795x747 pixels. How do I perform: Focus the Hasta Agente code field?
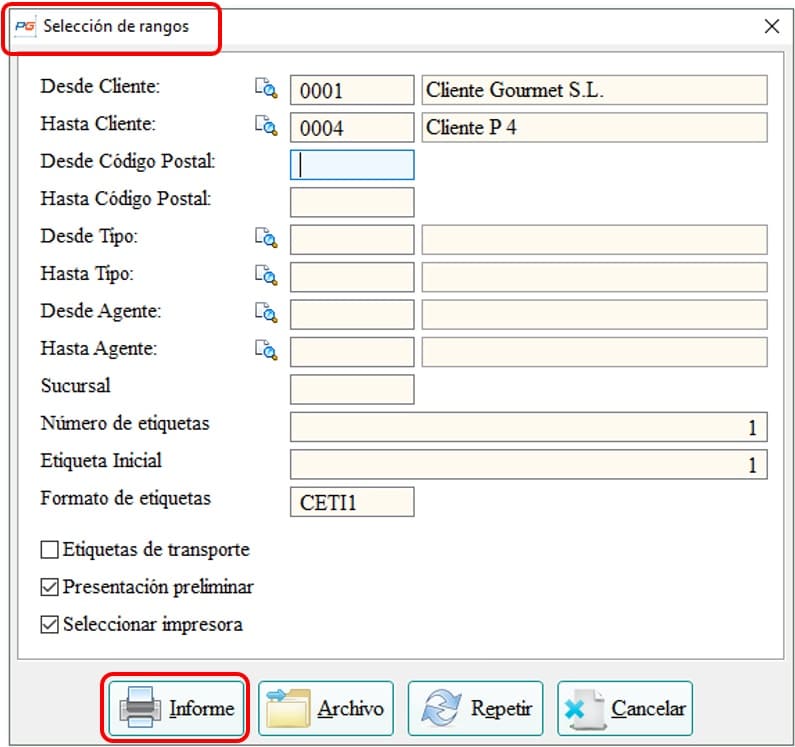(352, 352)
